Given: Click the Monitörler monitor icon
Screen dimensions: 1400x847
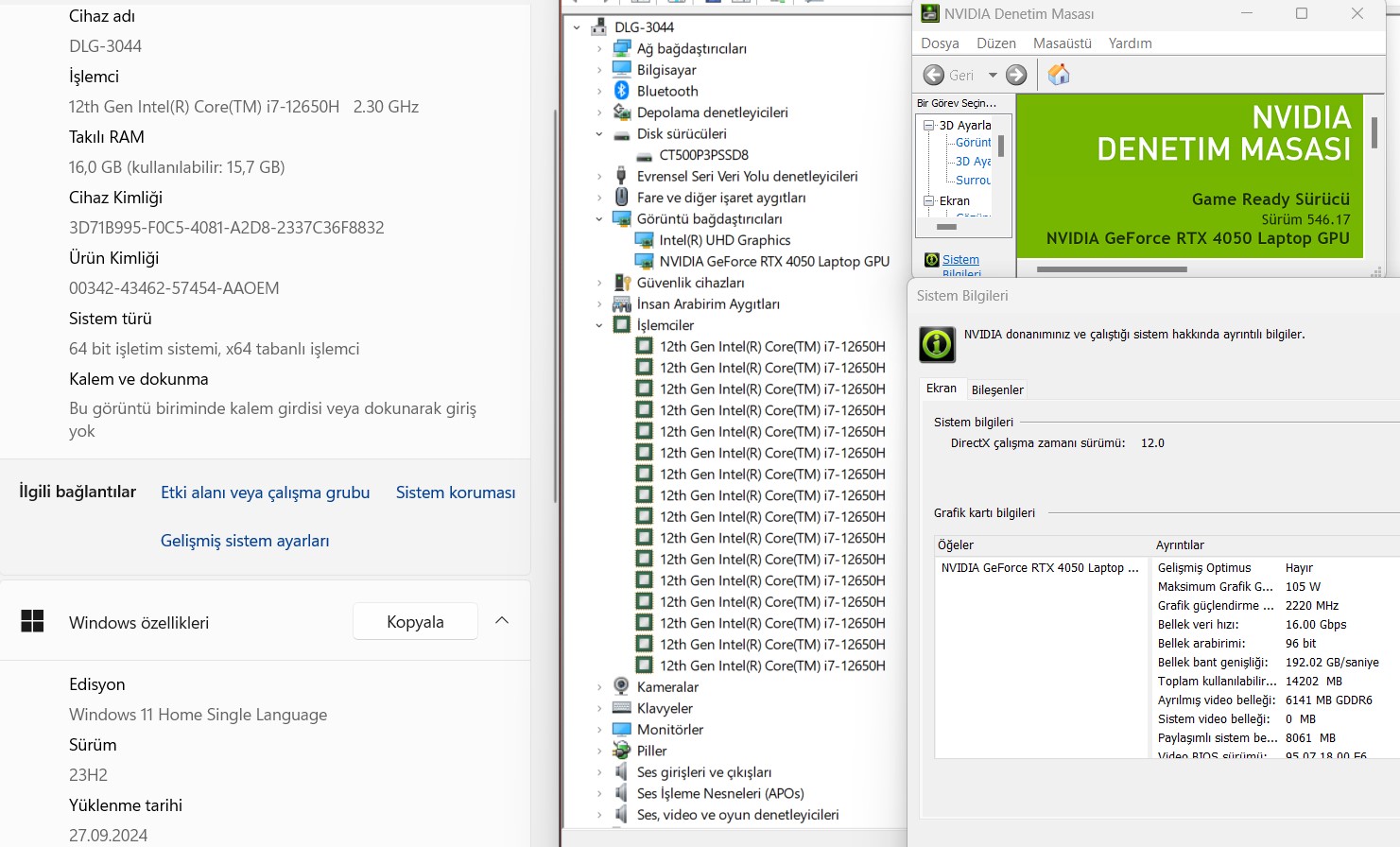Looking at the screenshot, I should click(621, 729).
